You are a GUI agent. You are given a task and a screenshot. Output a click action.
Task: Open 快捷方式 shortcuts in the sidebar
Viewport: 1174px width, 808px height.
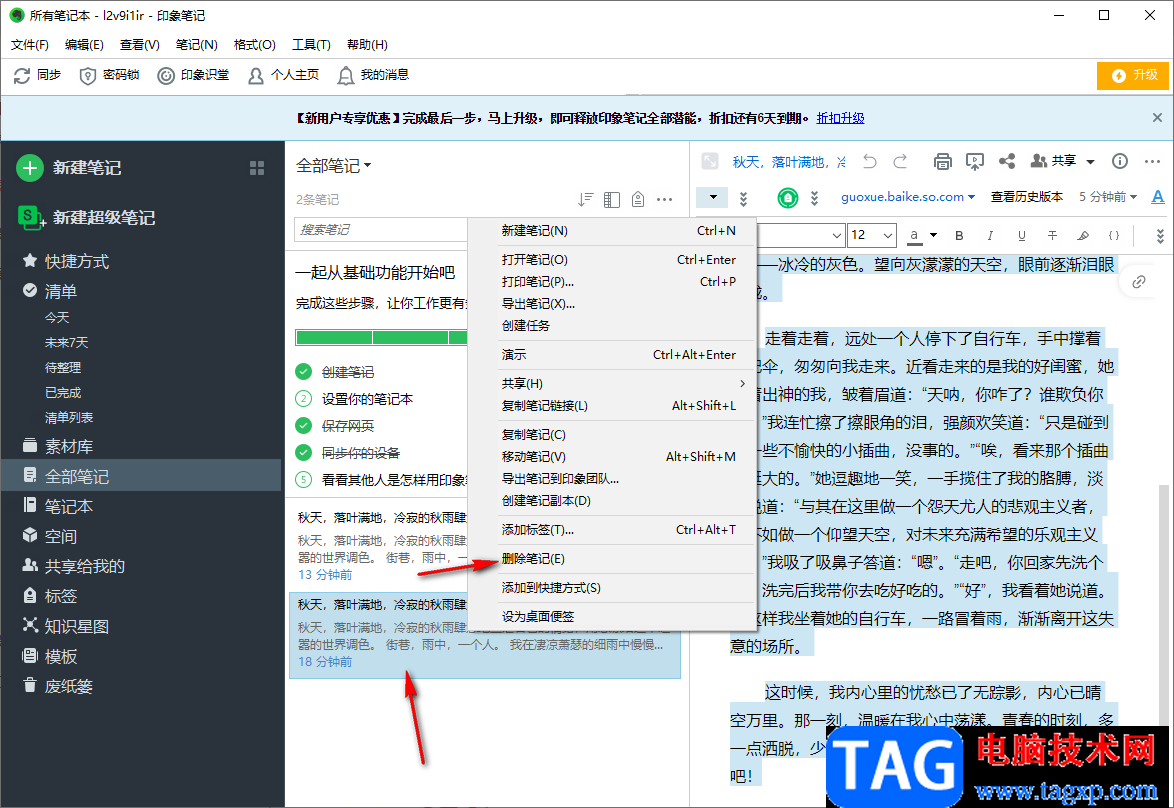(66, 261)
